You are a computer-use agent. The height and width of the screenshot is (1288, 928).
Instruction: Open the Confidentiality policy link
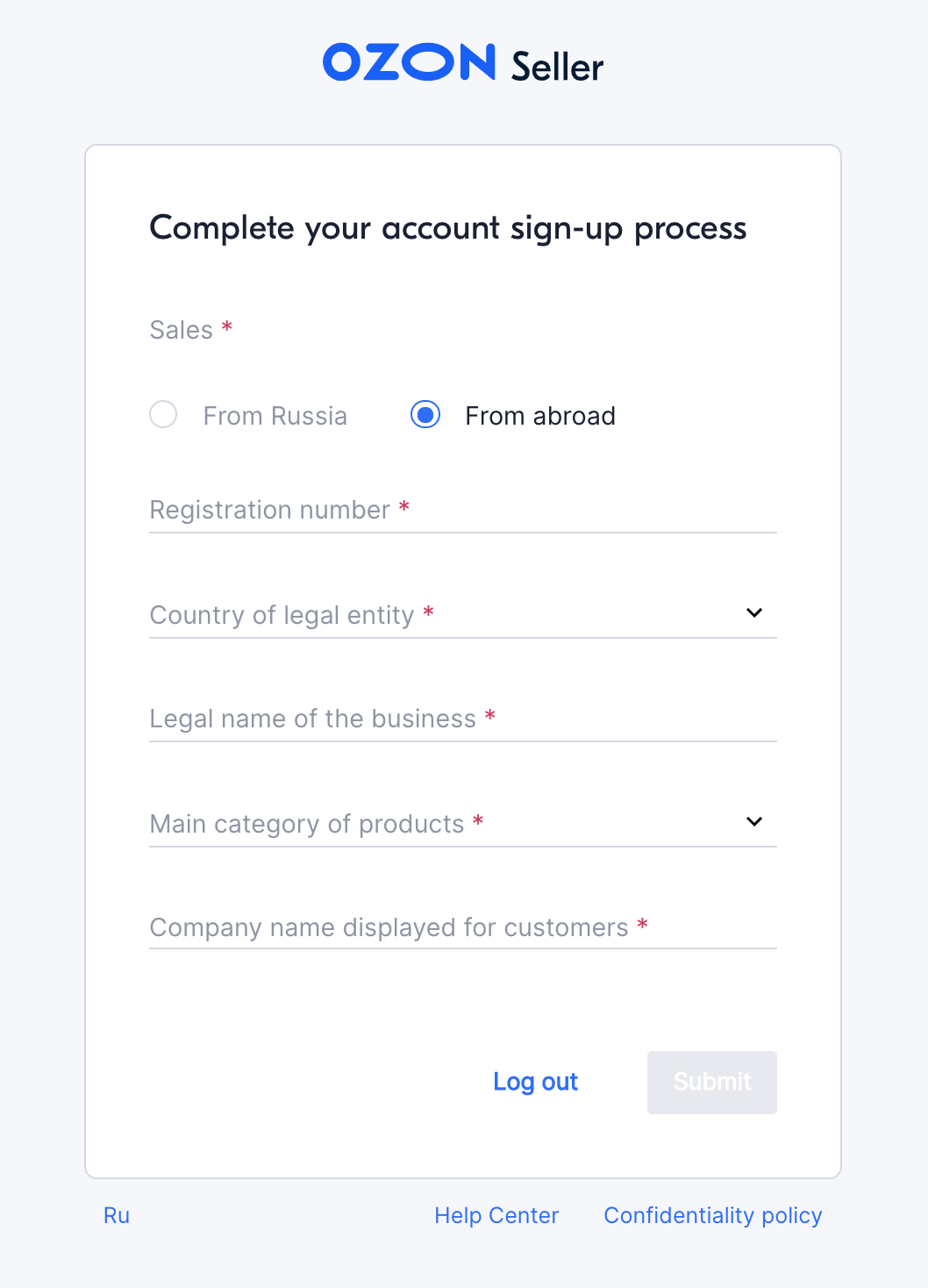[712, 1215]
